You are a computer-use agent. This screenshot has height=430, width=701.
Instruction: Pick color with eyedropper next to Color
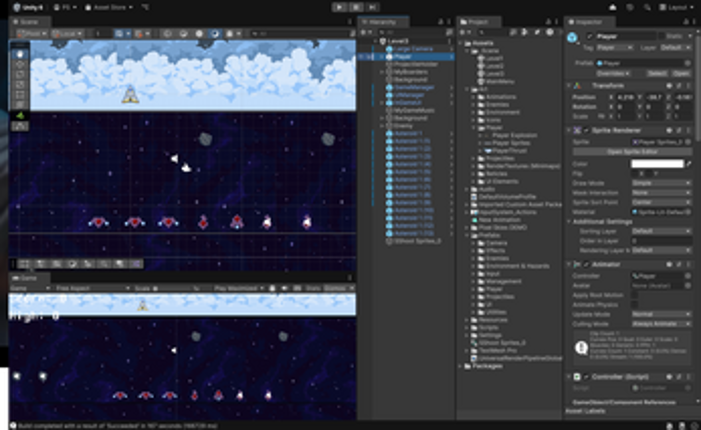688,164
